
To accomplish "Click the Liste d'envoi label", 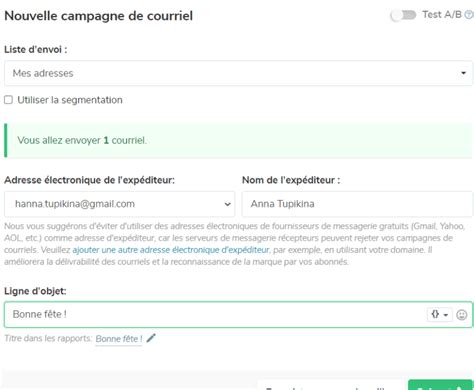I will pyautogui.click(x=36, y=50).
